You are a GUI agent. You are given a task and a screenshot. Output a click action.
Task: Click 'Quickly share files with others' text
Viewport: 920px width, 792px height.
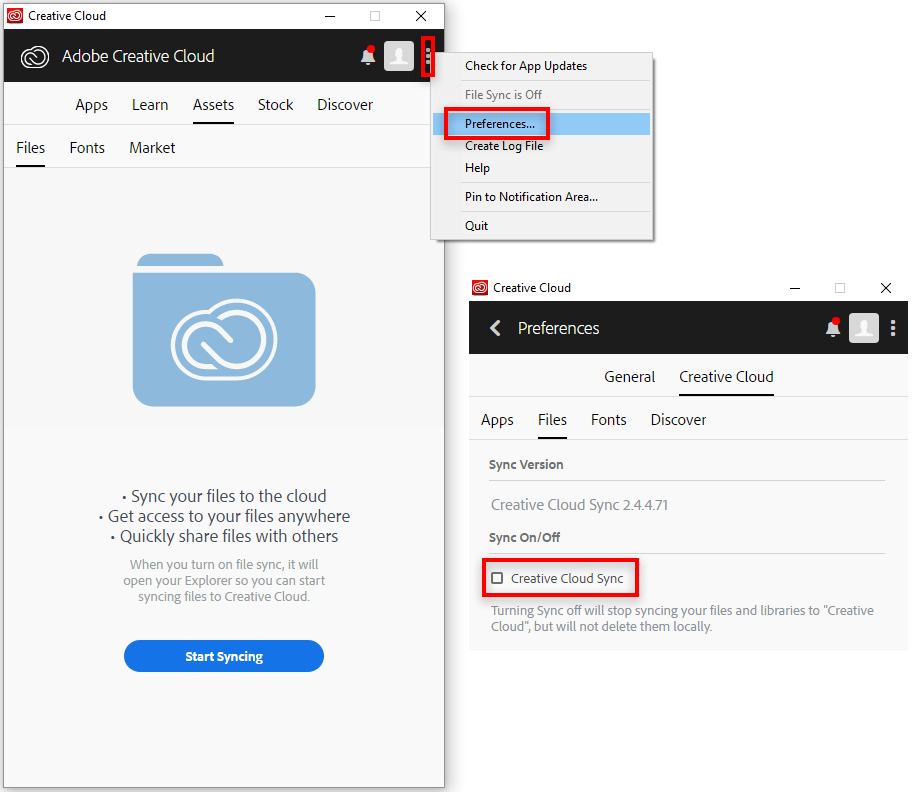coord(229,536)
